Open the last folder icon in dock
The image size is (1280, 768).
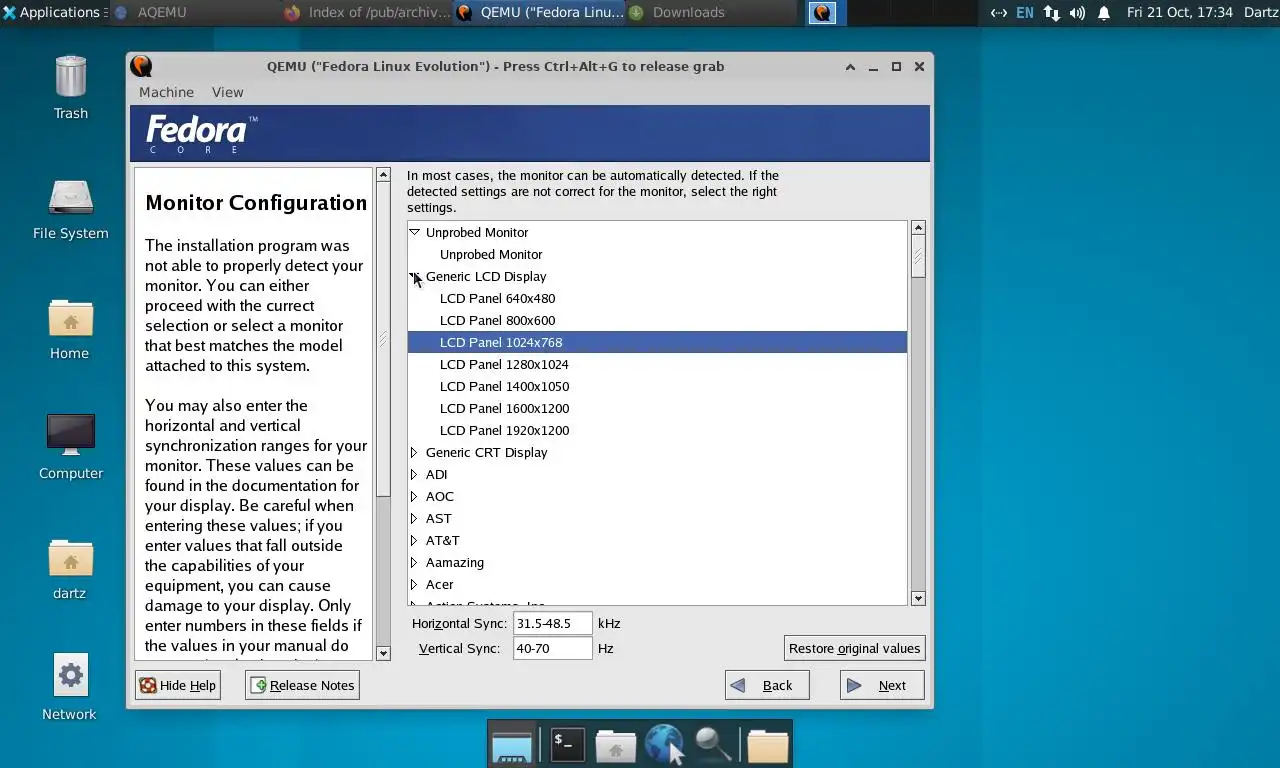(767, 745)
